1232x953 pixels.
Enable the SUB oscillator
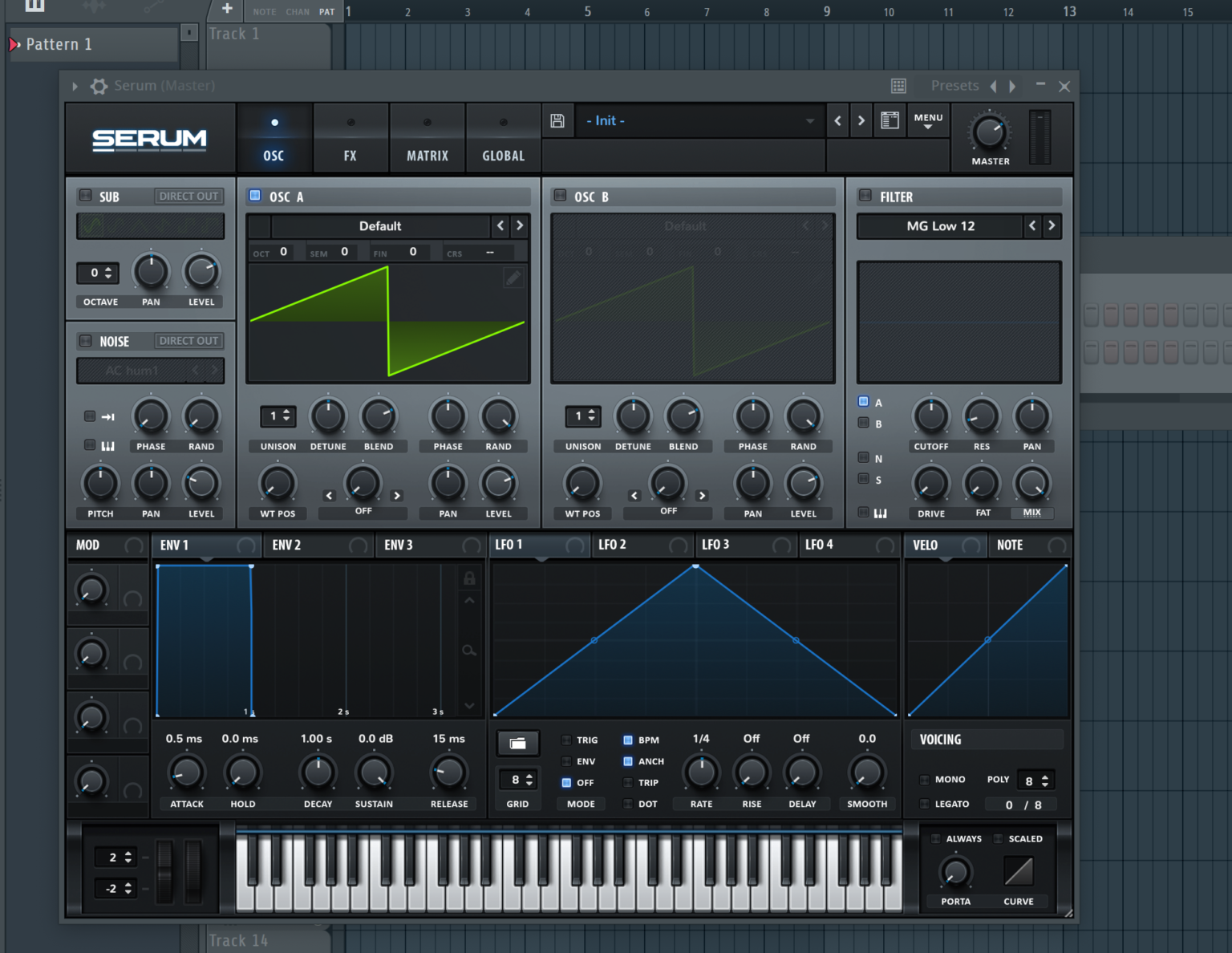pos(85,195)
